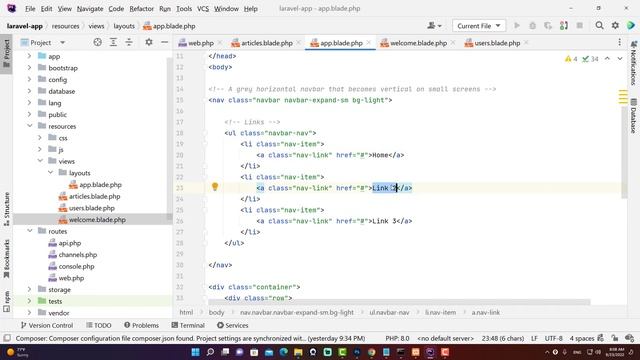Image resolution: width=640 pixels, height=360 pixels.
Task: Open the Problems tool window
Action: click(141, 325)
